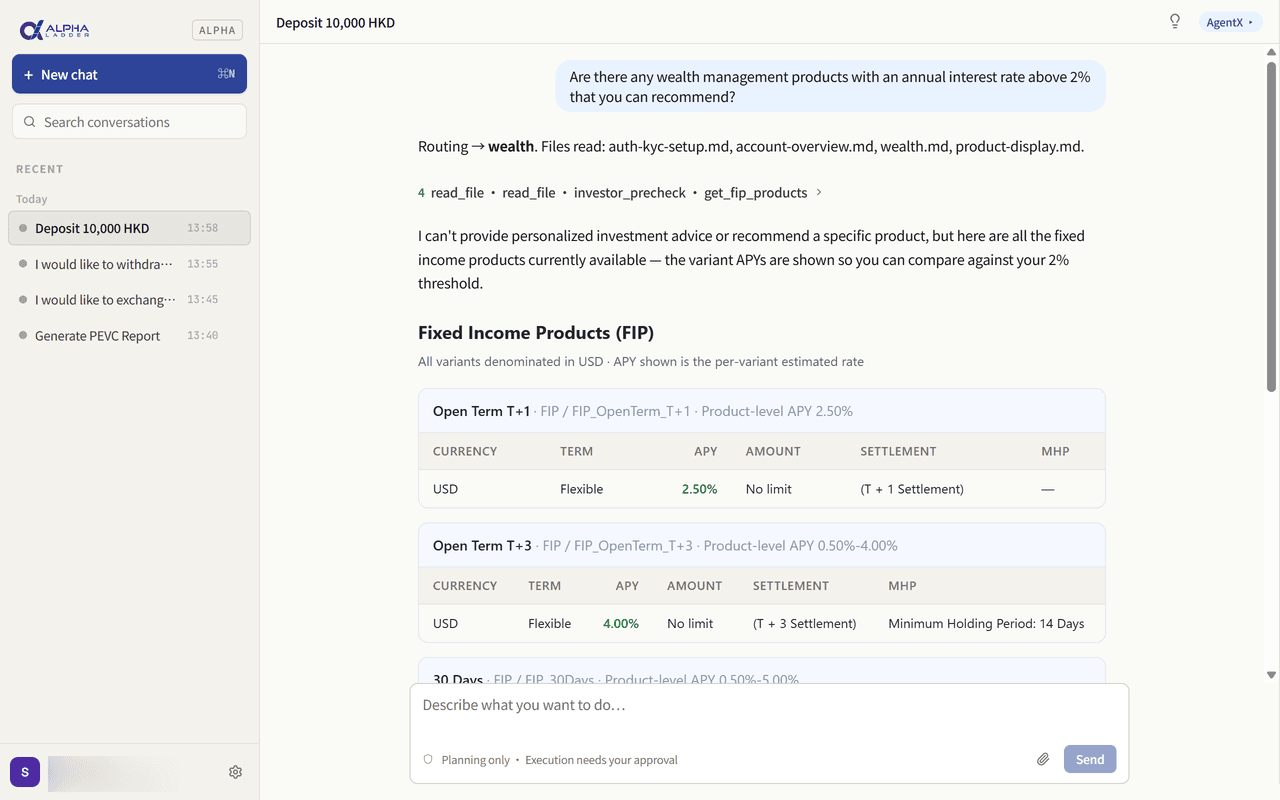Open the AgentX dropdown
1280x800 pixels.
point(1229,22)
